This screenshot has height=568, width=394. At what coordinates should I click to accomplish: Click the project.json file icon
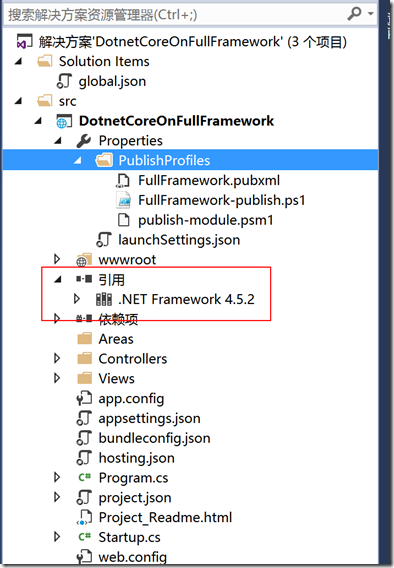coord(84,497)
